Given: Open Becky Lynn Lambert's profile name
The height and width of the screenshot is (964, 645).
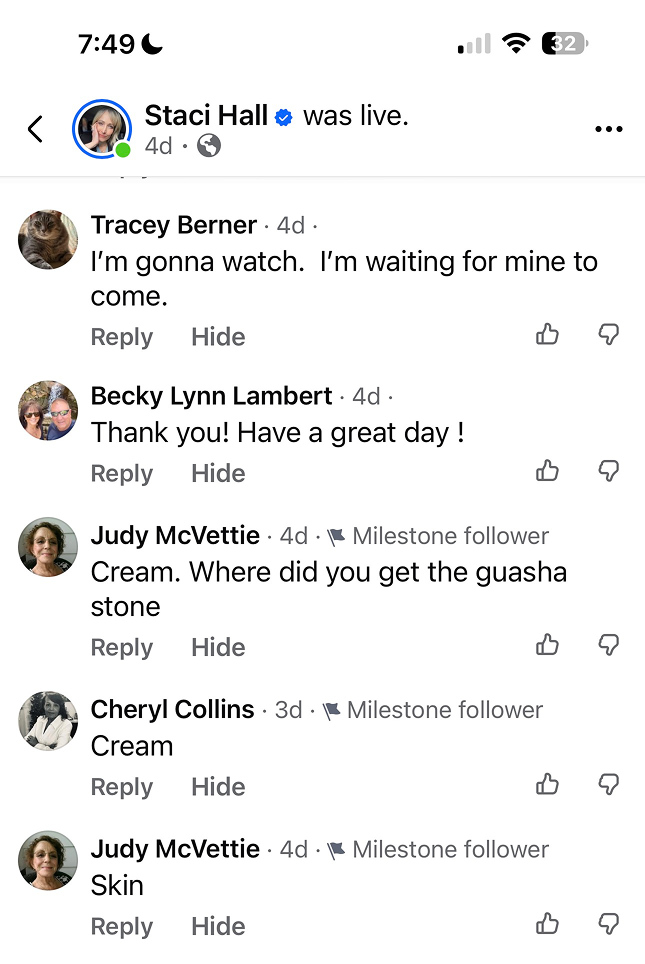Looking at the screenshot, I should click(211, 396).
